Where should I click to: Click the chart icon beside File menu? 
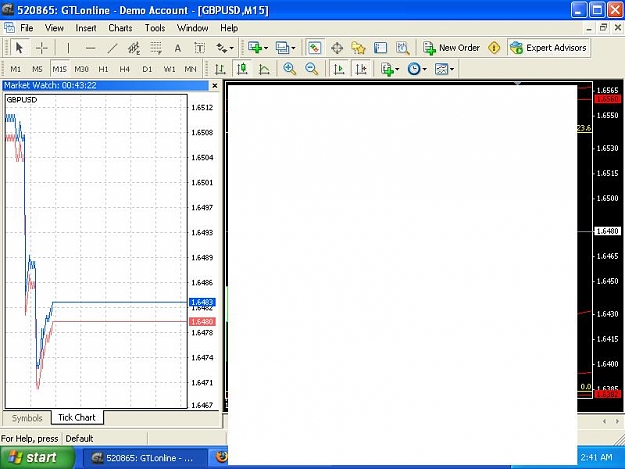pyautogui.click(x=10, y=28)
